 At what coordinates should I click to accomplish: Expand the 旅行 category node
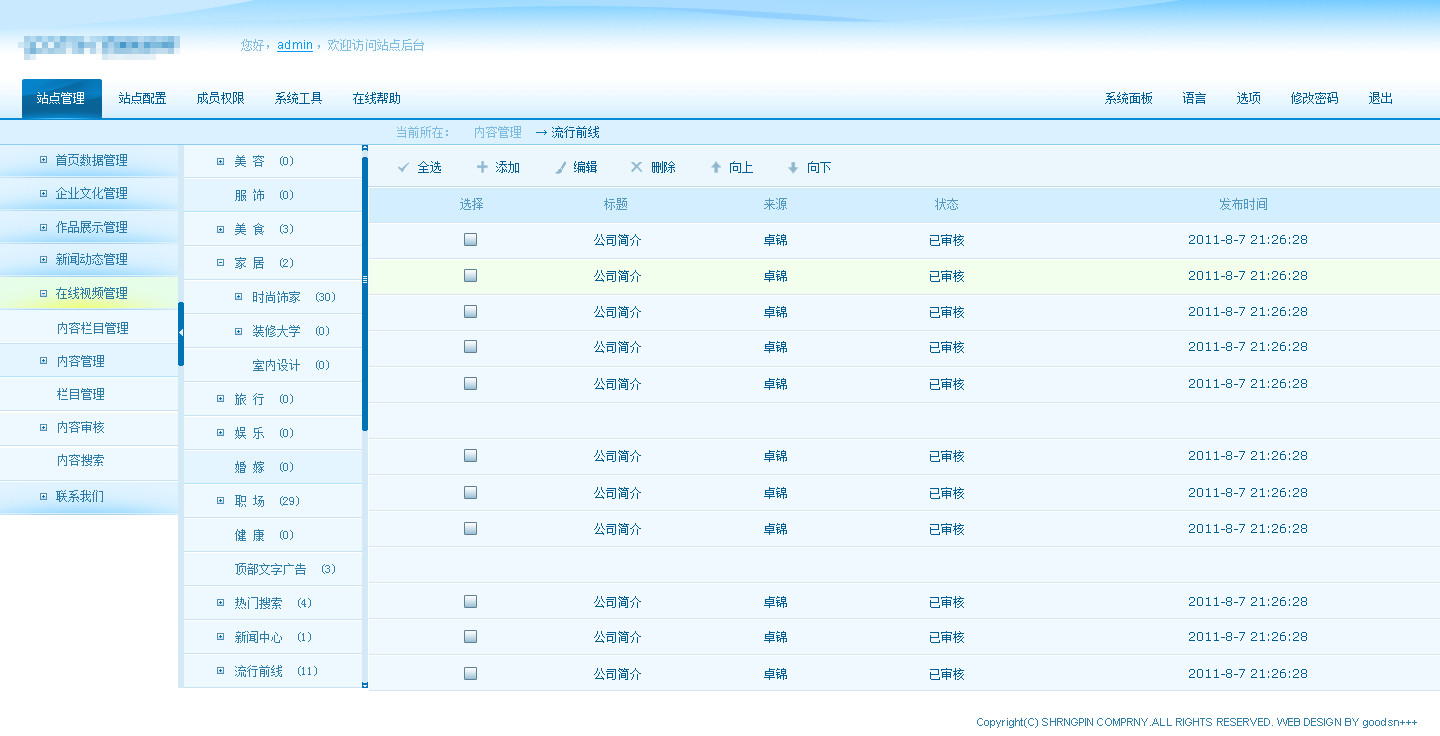point(221,400)
